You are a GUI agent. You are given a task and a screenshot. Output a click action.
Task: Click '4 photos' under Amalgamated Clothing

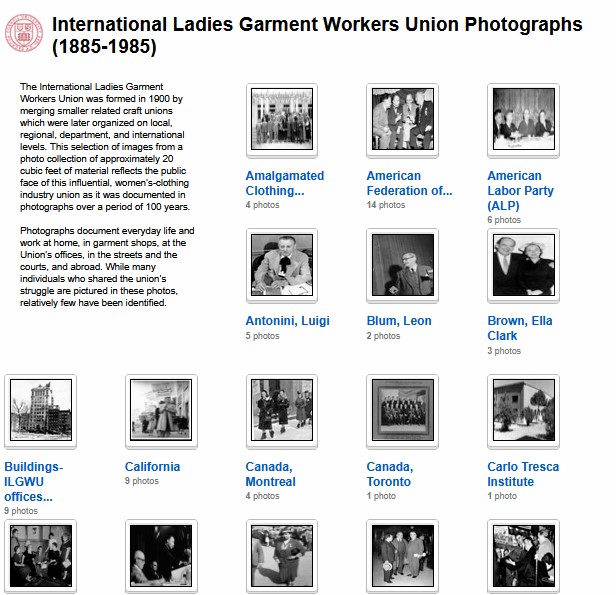click(x=262, y=205)
